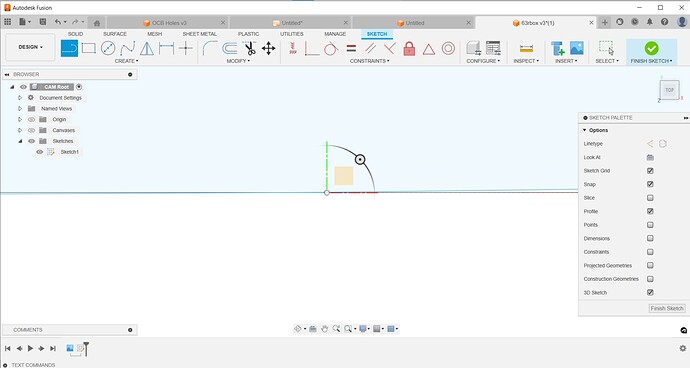Image resolution: width=690 pixels, height=368 pixels.
Task: Enable the Slice checkbox
Action: 650,198
